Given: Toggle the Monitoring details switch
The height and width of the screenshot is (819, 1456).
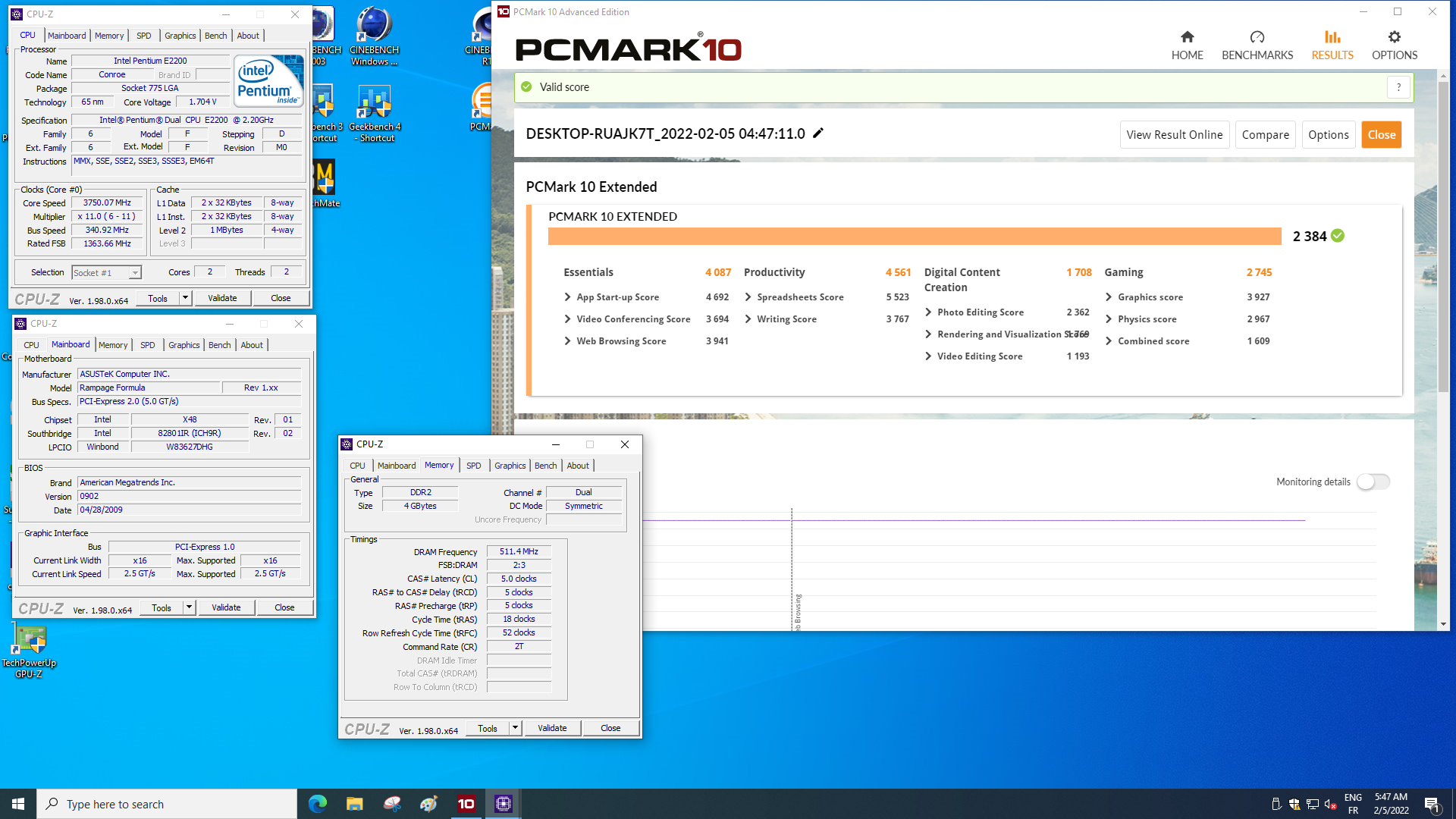Looking at the screenshot, I should tap(1373, 482).
